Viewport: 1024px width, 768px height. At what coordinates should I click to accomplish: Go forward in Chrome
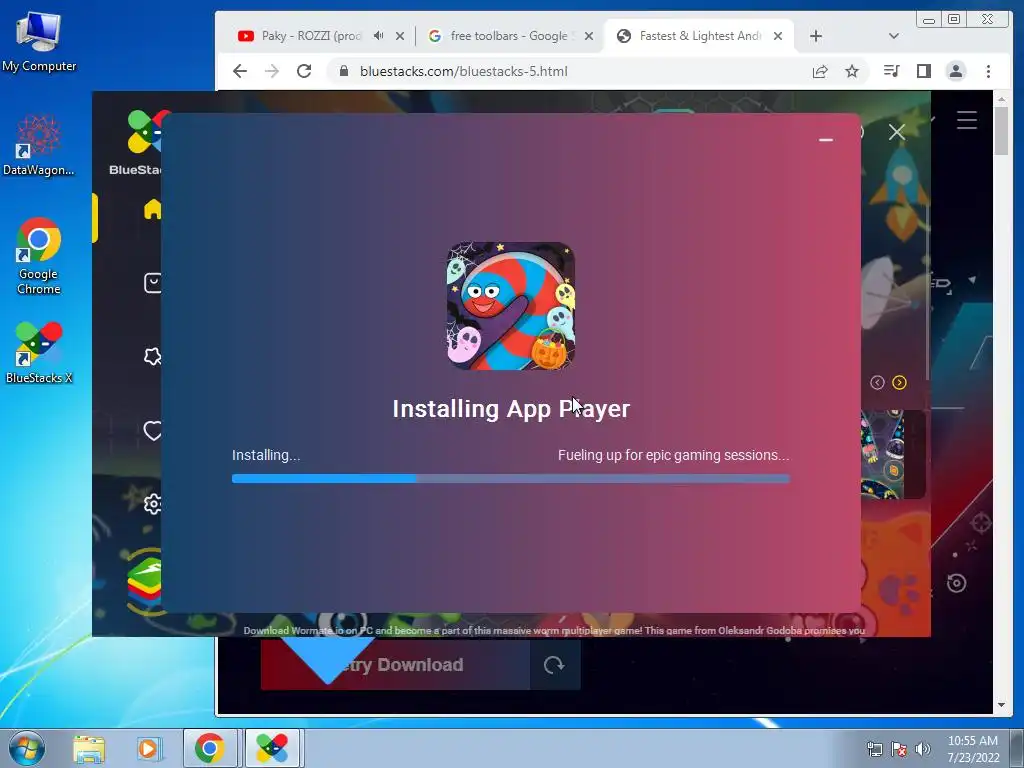(272, 71)
